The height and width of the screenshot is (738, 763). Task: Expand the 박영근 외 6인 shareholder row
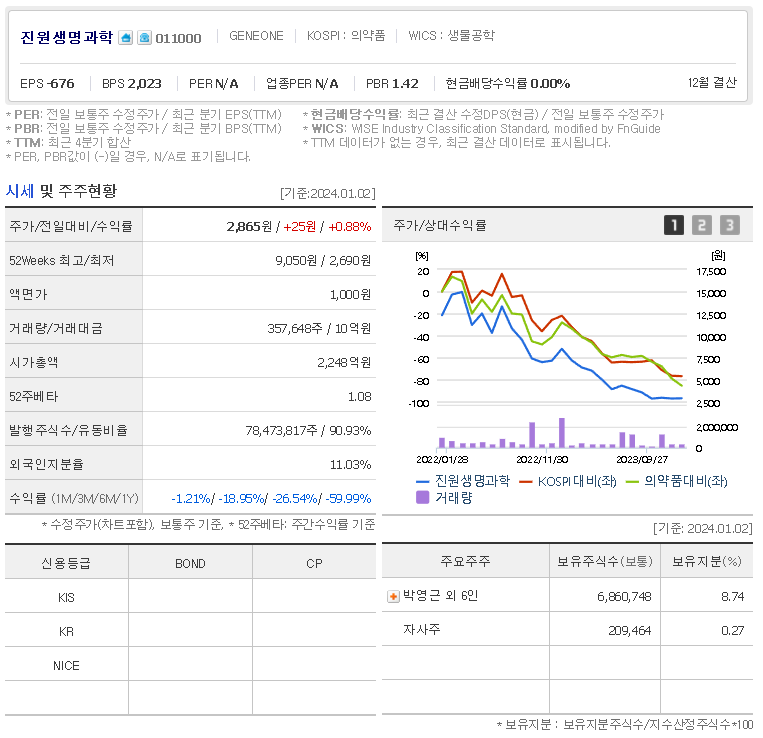[393, 596]
